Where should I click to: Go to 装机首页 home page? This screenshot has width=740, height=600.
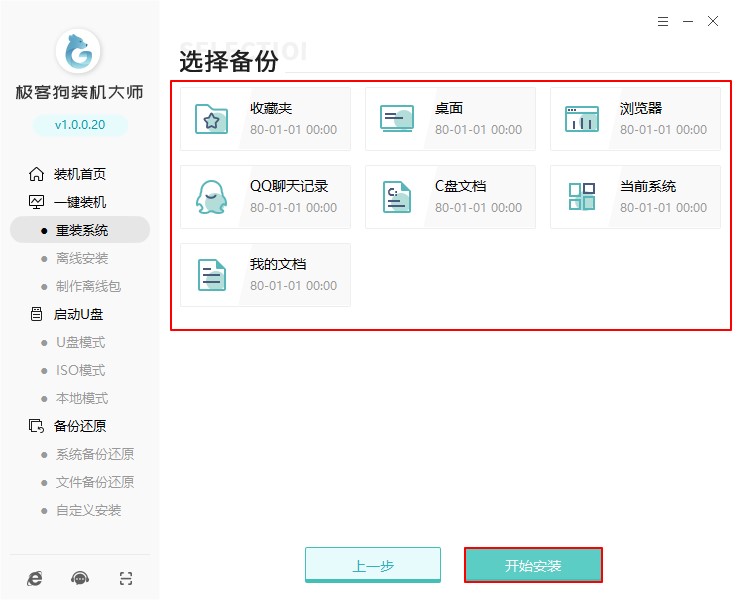[x=80, y=174]
